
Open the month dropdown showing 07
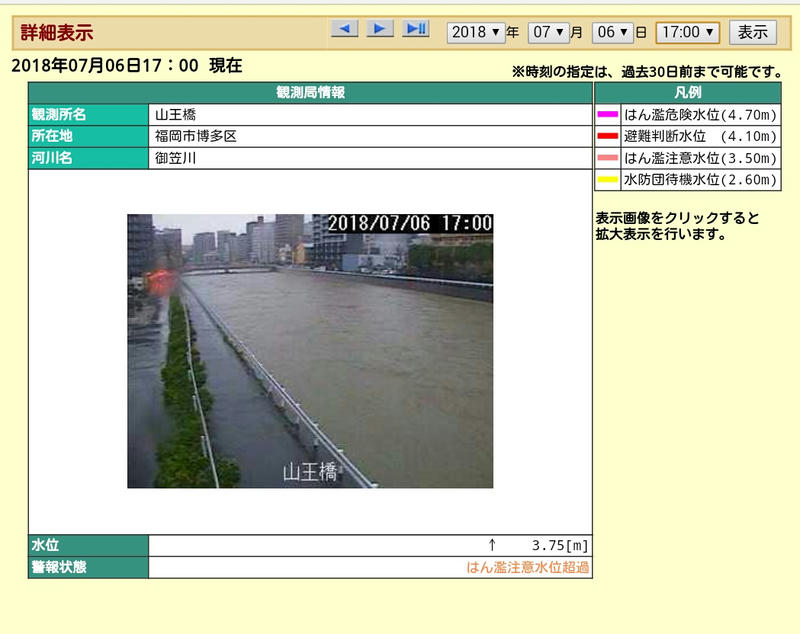pos(548,33)
